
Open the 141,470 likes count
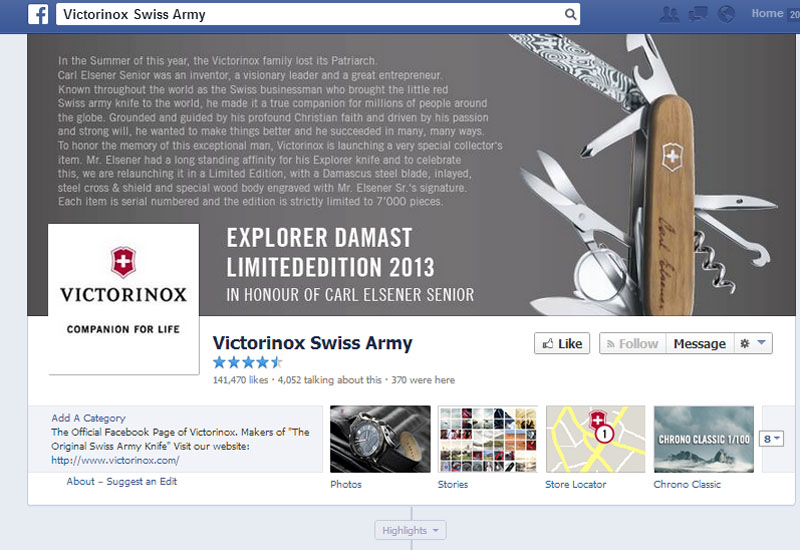pos(240,380)
